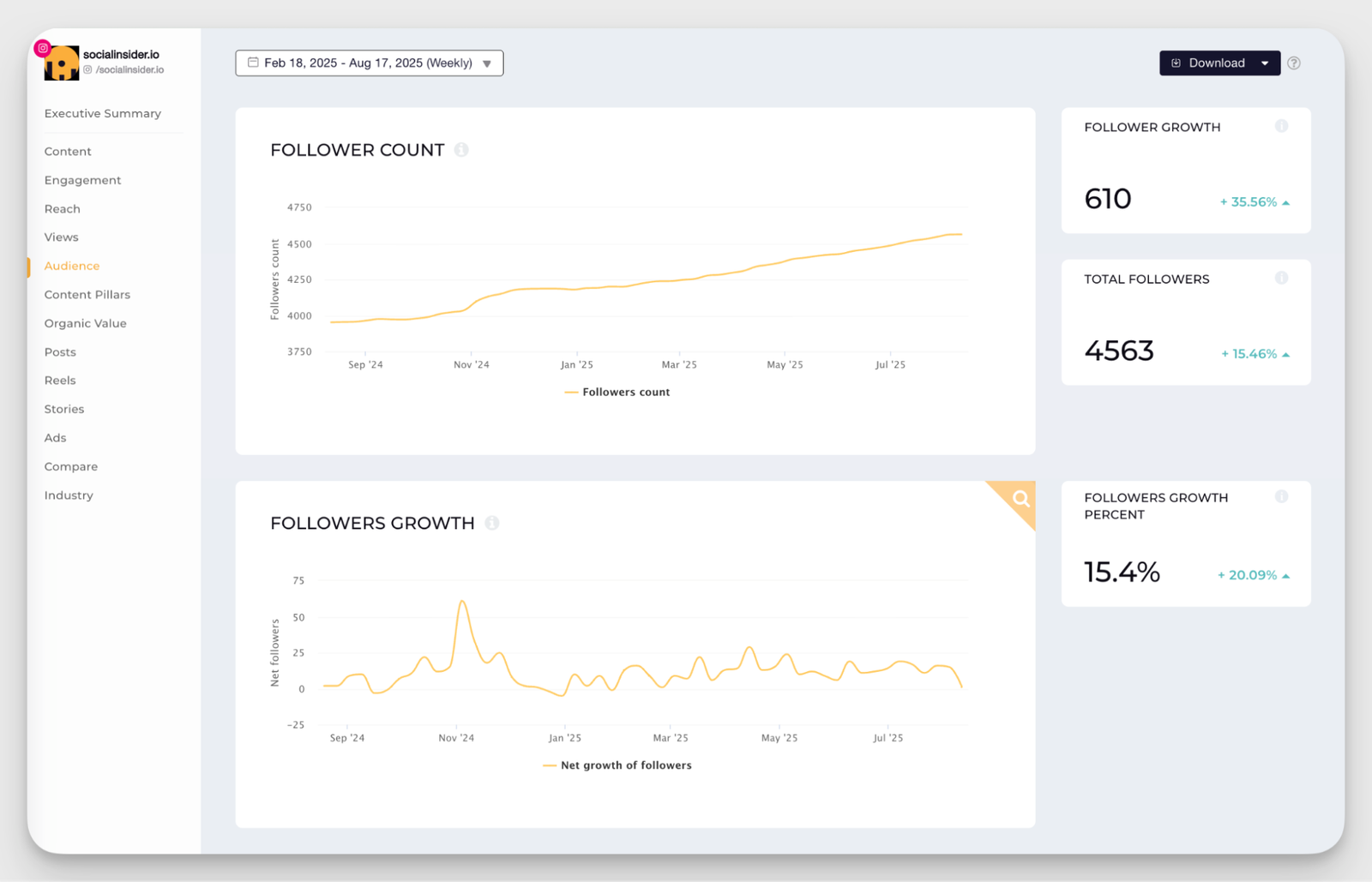Switch to the Engagement section
The width and height of the screenshot is (1372, 882).
[82, 180]
